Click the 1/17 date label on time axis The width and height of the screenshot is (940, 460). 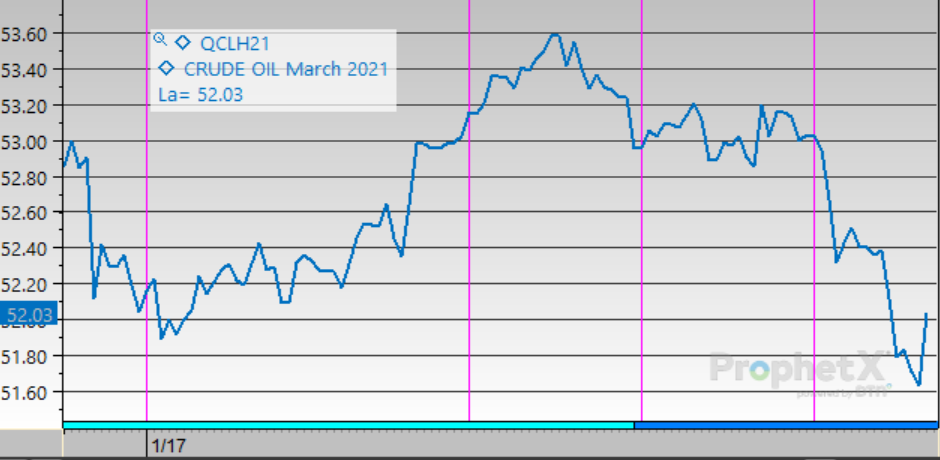[x=167, y=441]
